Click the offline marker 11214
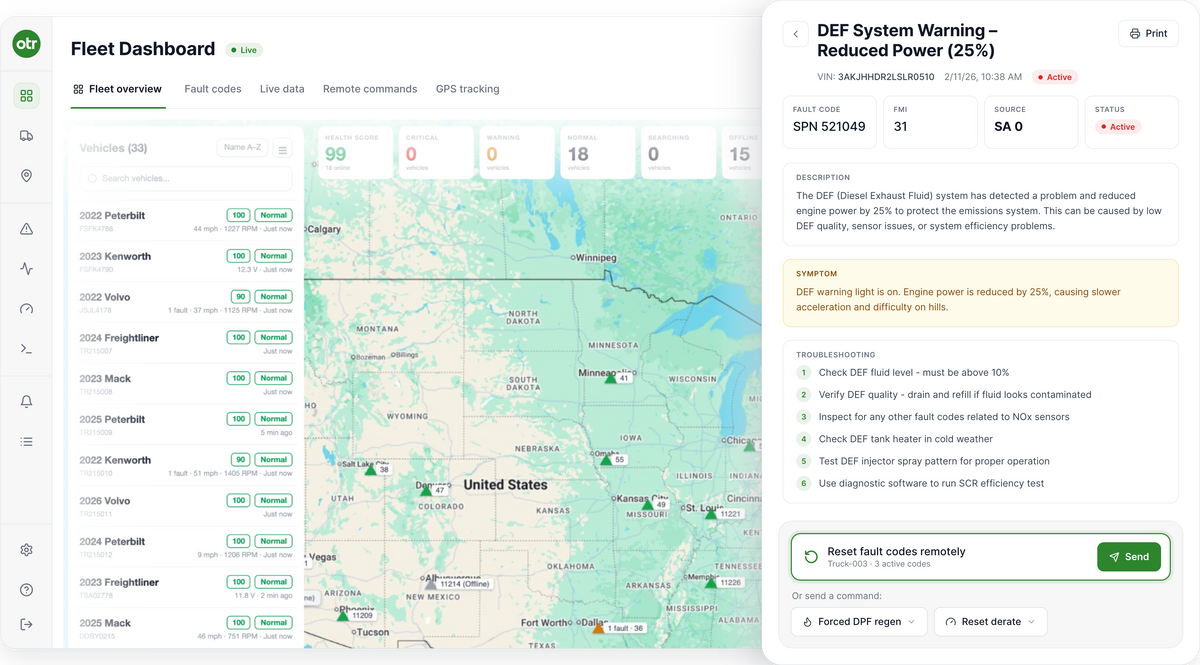1200x665 pixels. click(x=431, y=584)
